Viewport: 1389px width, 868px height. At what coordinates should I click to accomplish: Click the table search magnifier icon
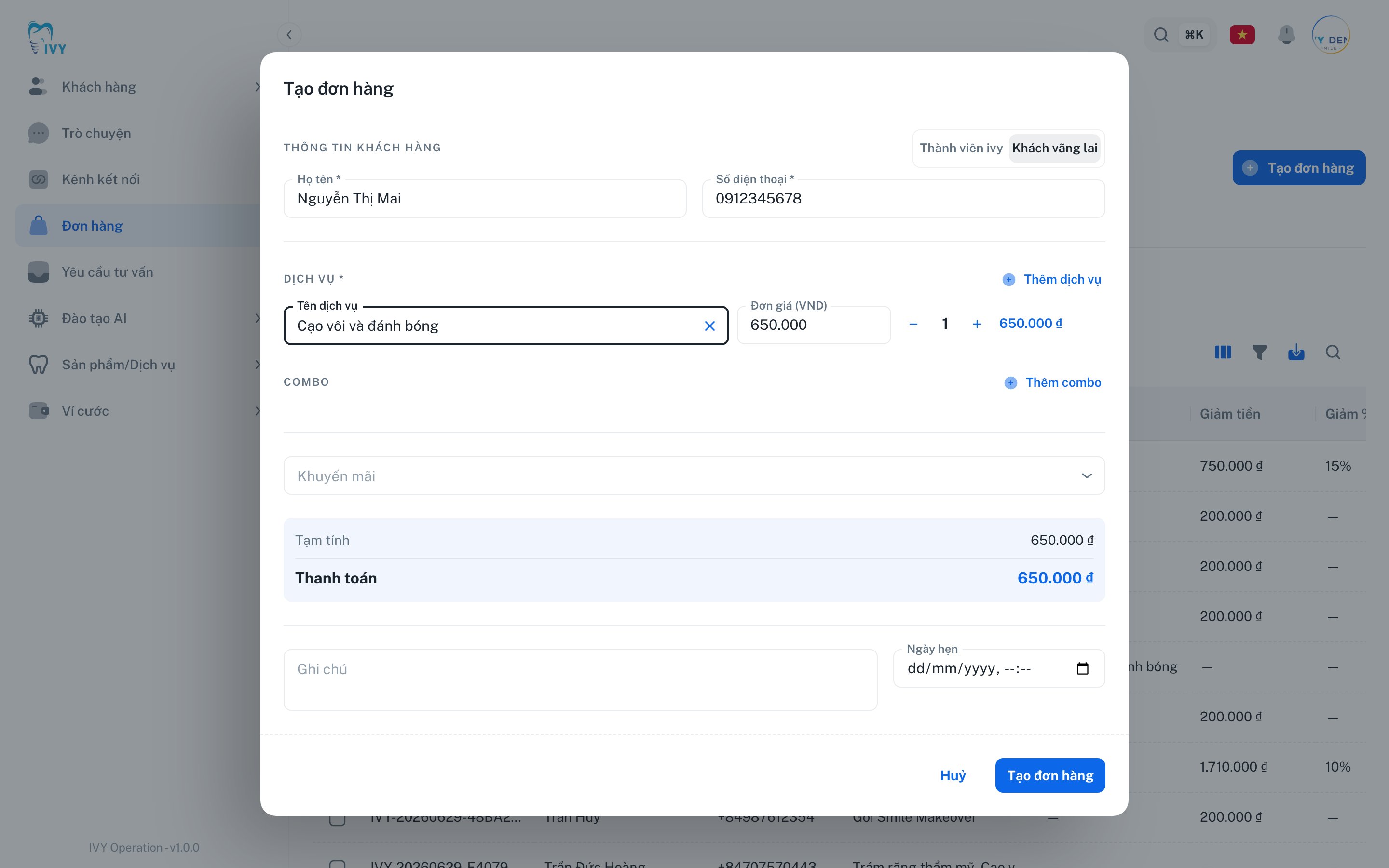tap(1333, 352)
